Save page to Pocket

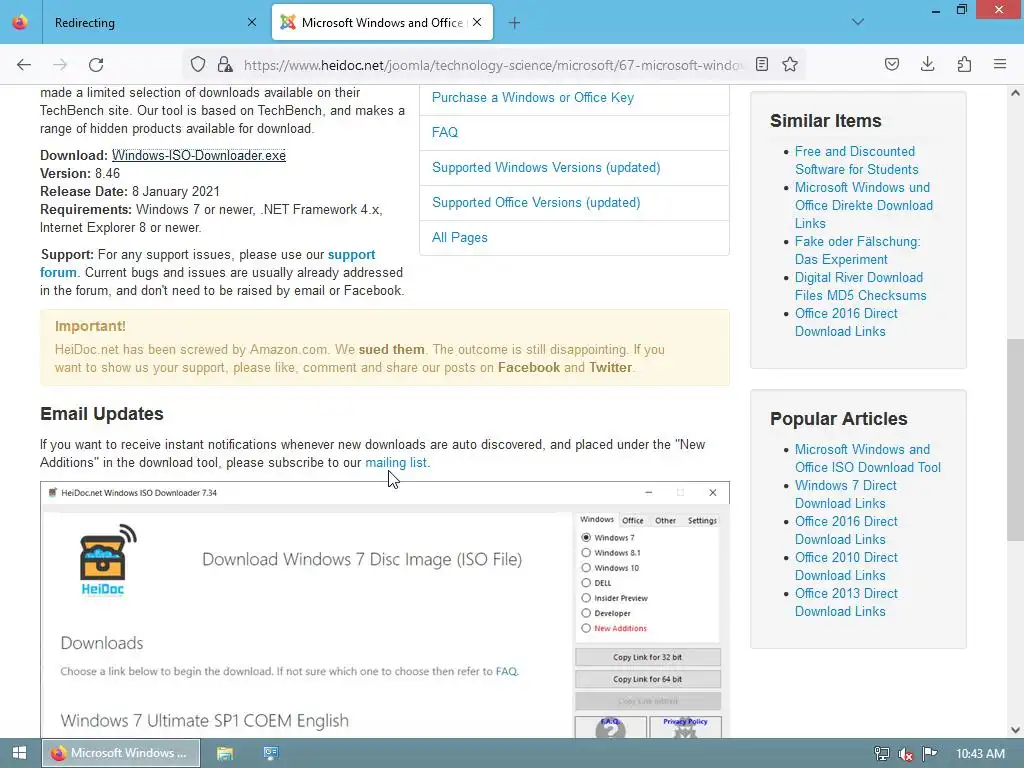[891, 64]
